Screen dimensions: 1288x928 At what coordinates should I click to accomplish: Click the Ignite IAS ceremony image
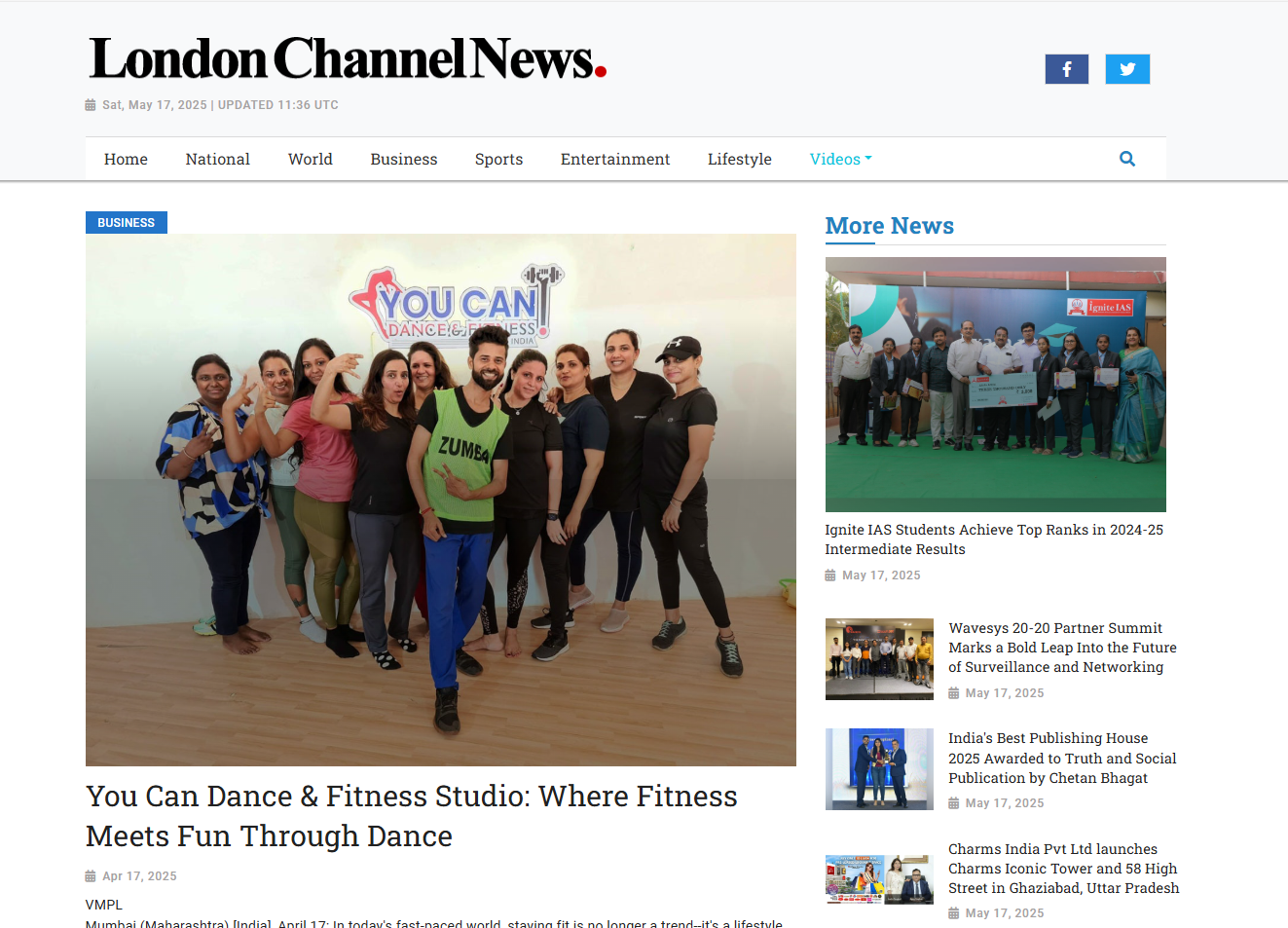[x=996, y=385]
